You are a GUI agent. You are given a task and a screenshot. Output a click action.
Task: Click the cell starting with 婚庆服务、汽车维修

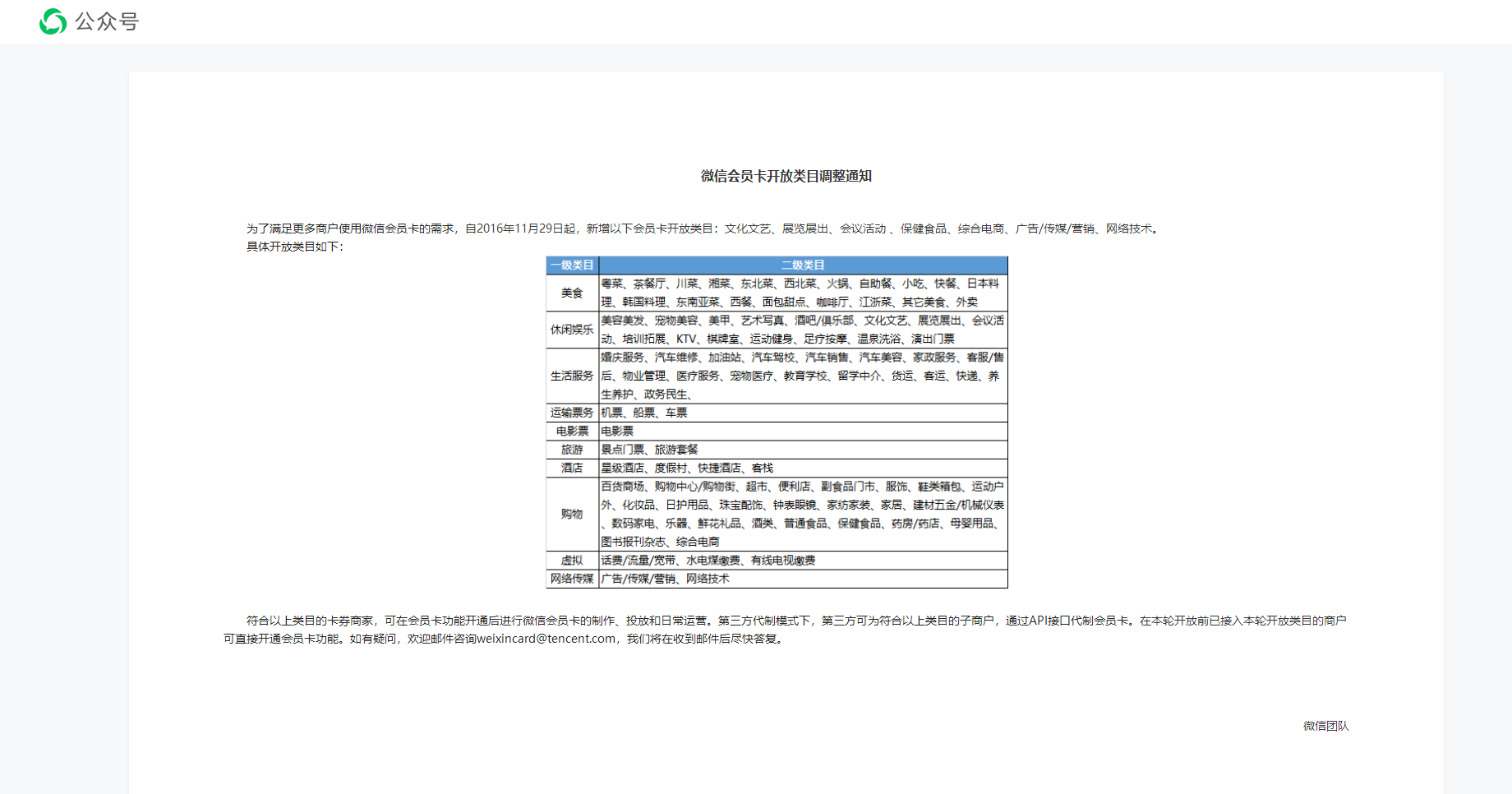click(803, 376)
